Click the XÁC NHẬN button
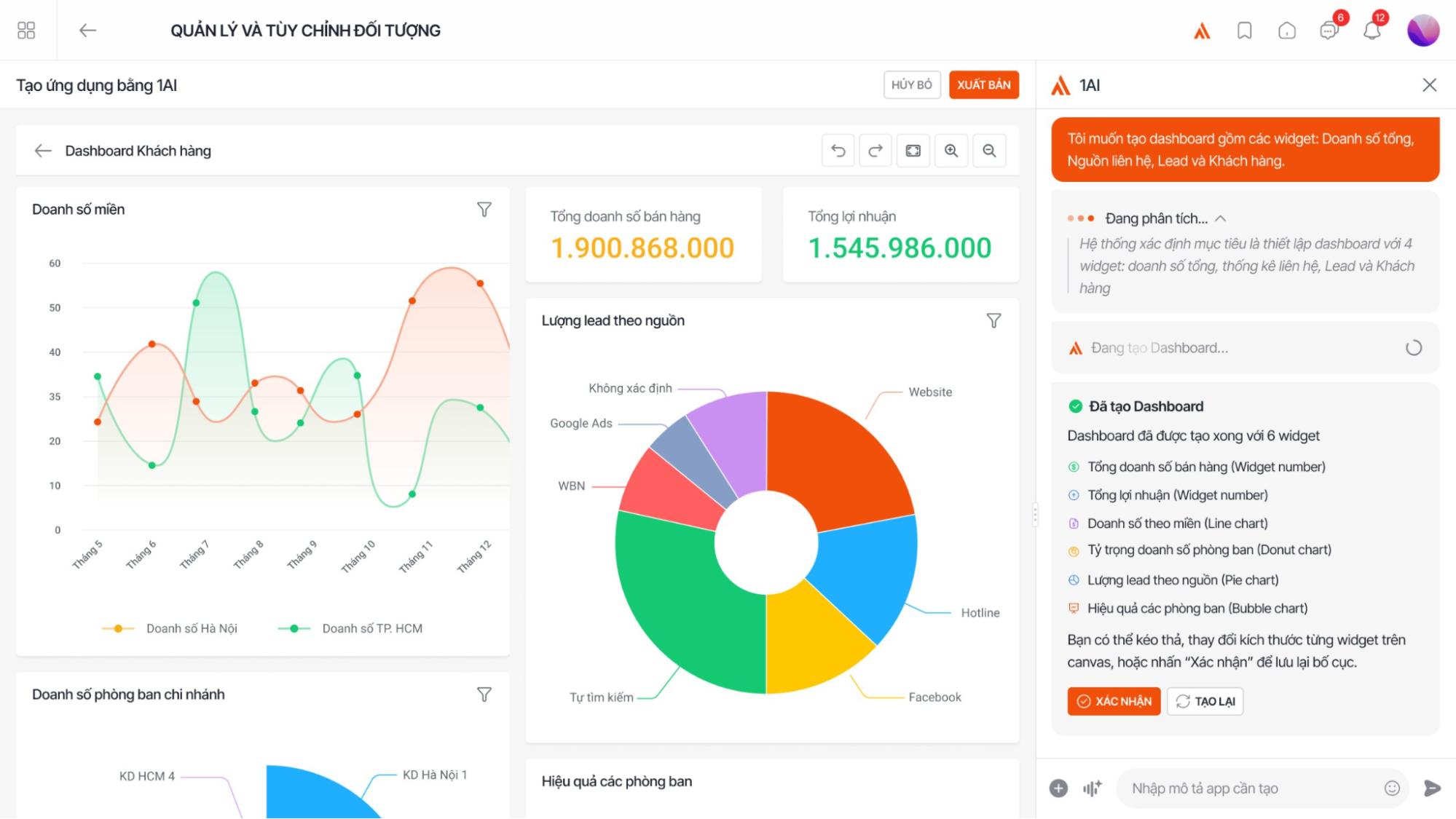Screen dimensions: 1456x819 (x=1114, y=701)
